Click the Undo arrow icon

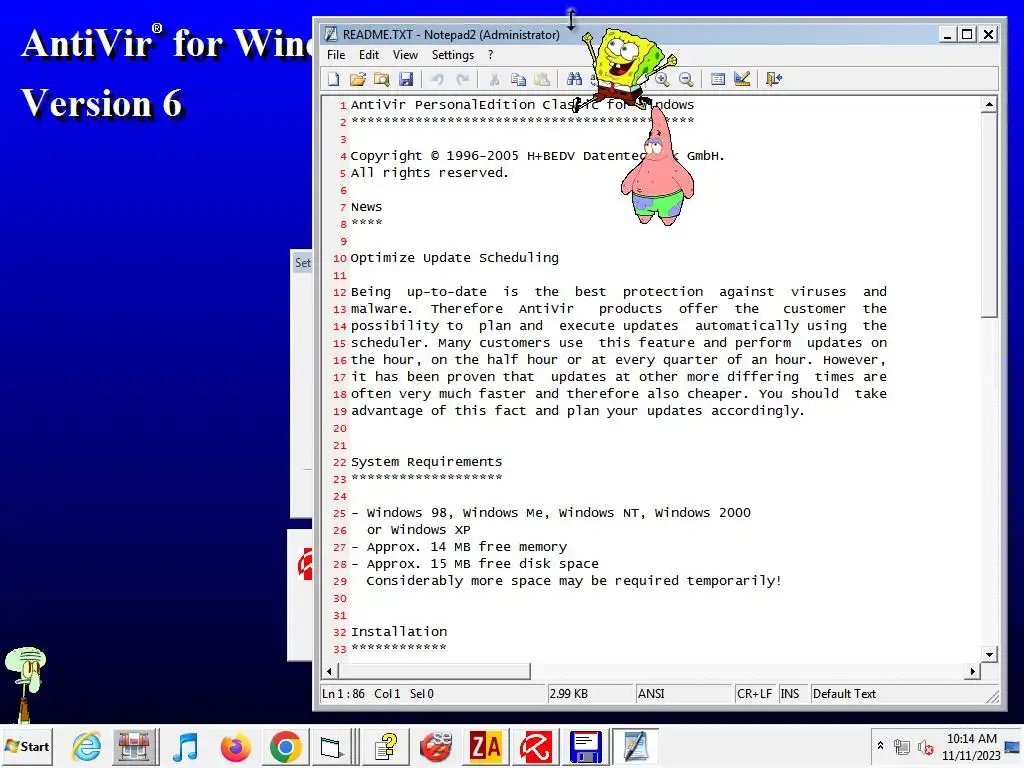click(437, 79)
